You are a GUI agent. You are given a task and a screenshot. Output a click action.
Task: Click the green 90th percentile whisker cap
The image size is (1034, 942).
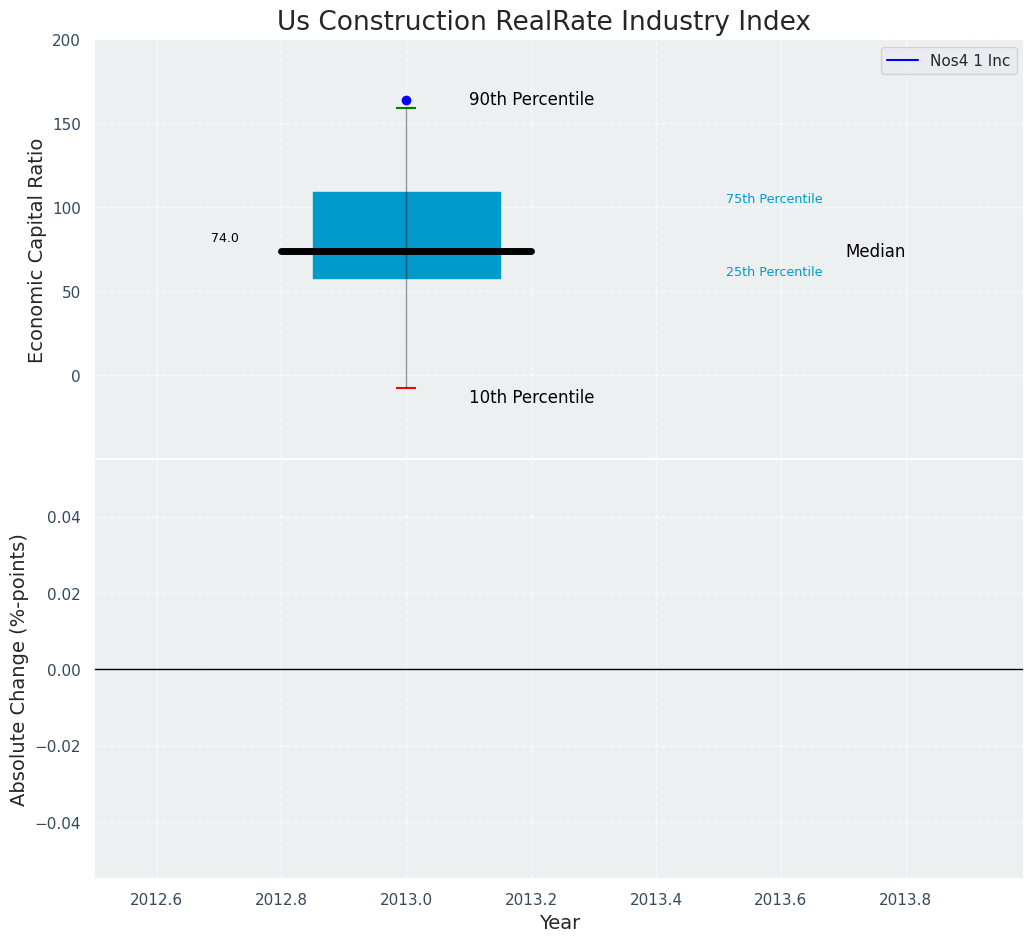coord(406,108)
